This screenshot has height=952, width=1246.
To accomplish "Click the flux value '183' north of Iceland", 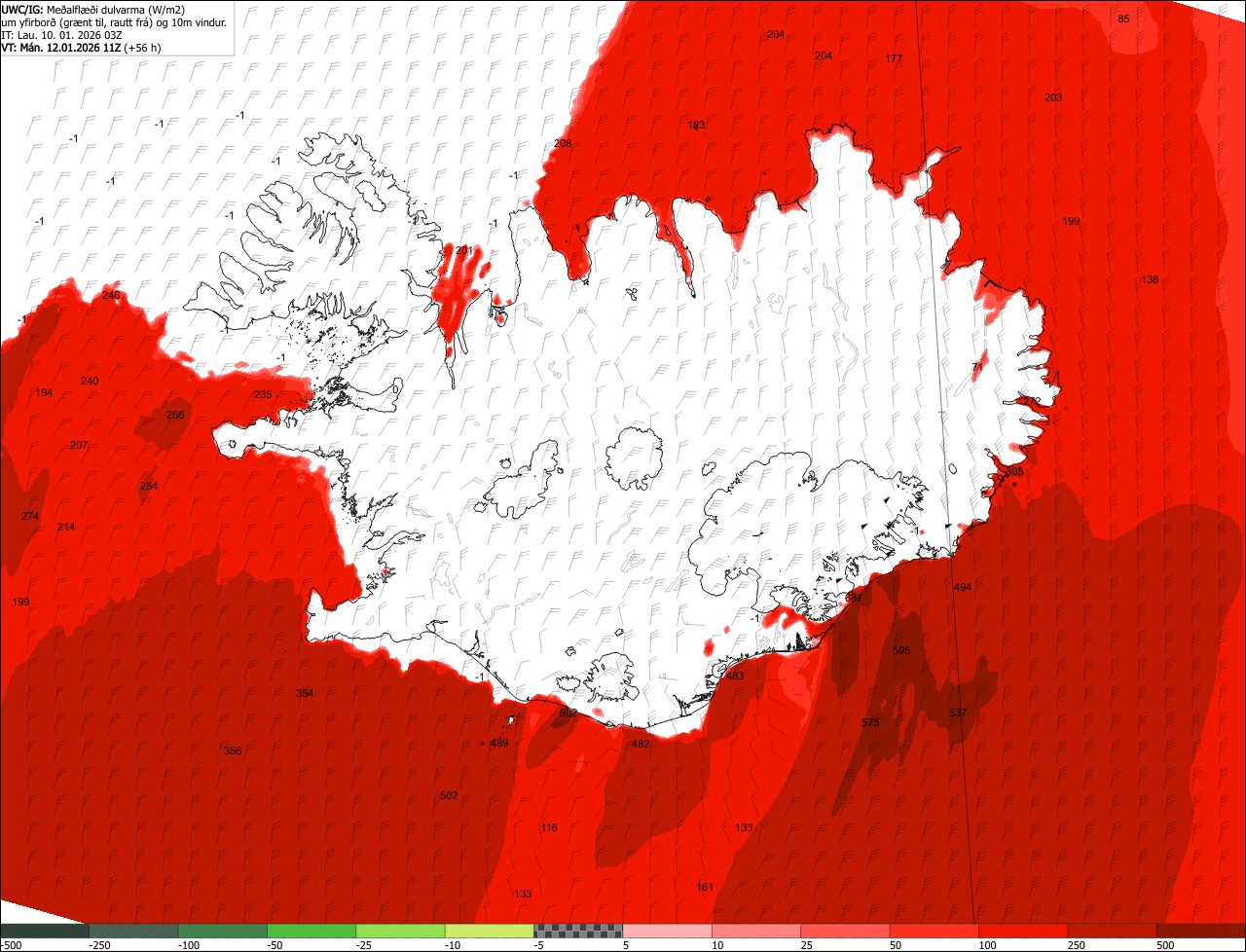I will (x=696, y=125).
